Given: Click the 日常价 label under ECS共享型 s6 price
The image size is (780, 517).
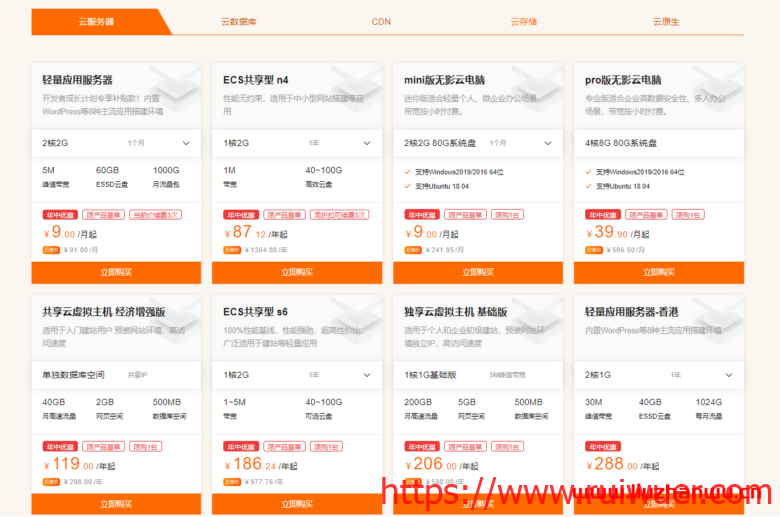Looking at the screenshot, I should tap(231, 481).
